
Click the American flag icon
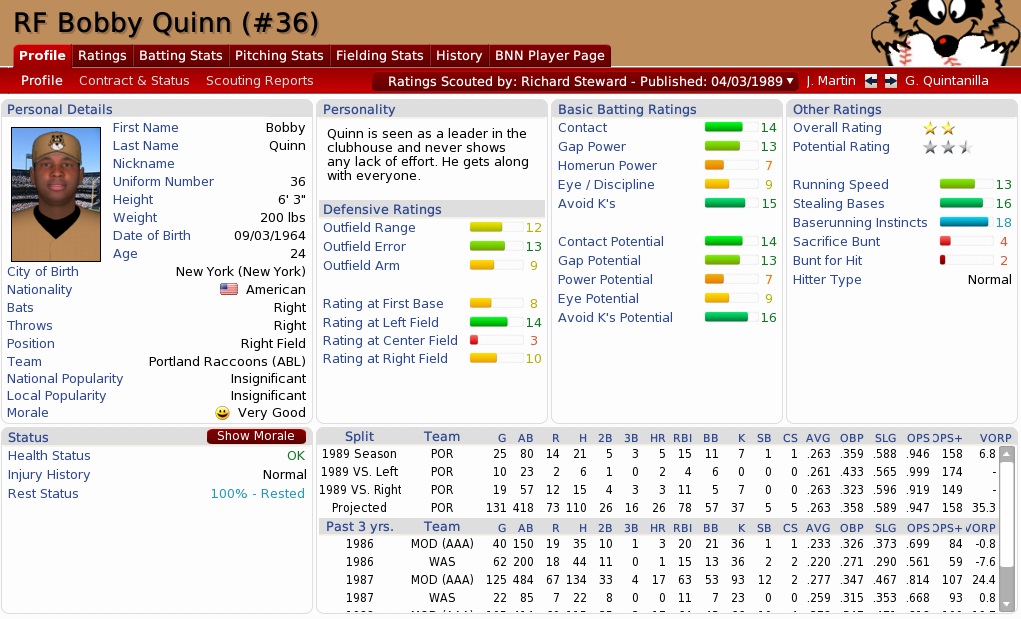coord(229,290)
